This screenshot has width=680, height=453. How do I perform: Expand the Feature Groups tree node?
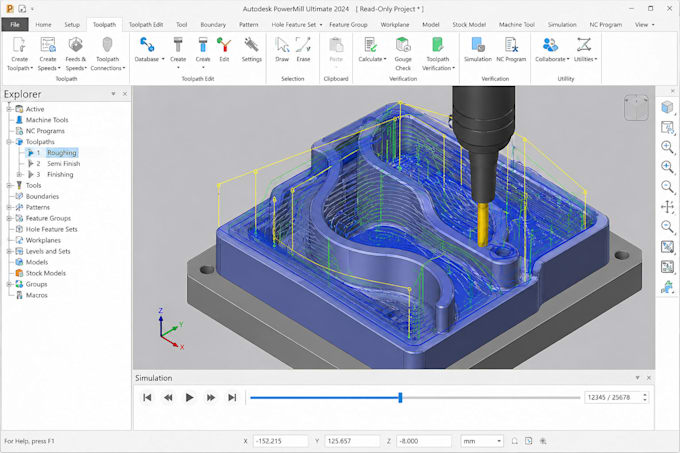click(9, 218)
